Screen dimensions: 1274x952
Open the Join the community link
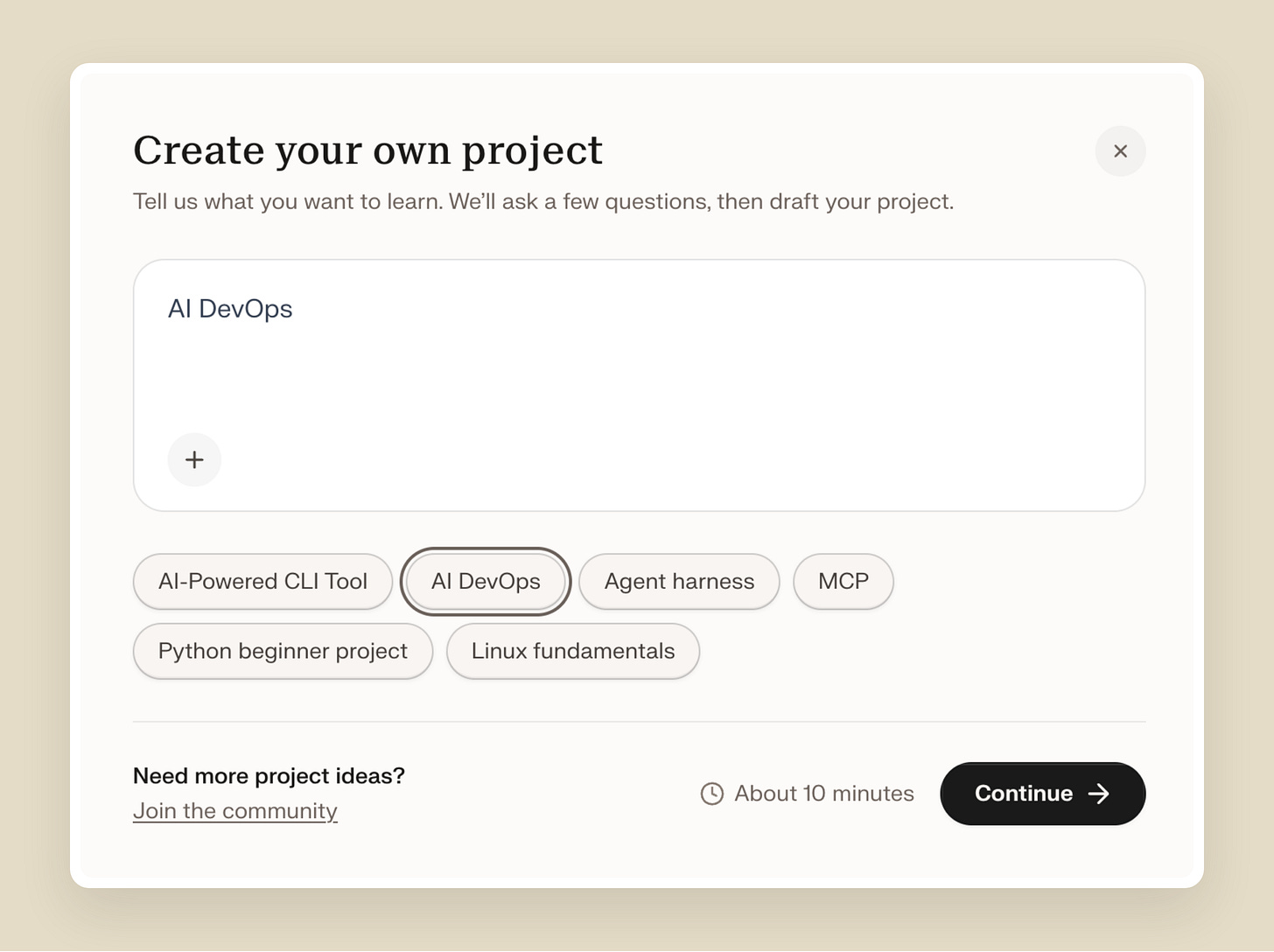point(235,811)
